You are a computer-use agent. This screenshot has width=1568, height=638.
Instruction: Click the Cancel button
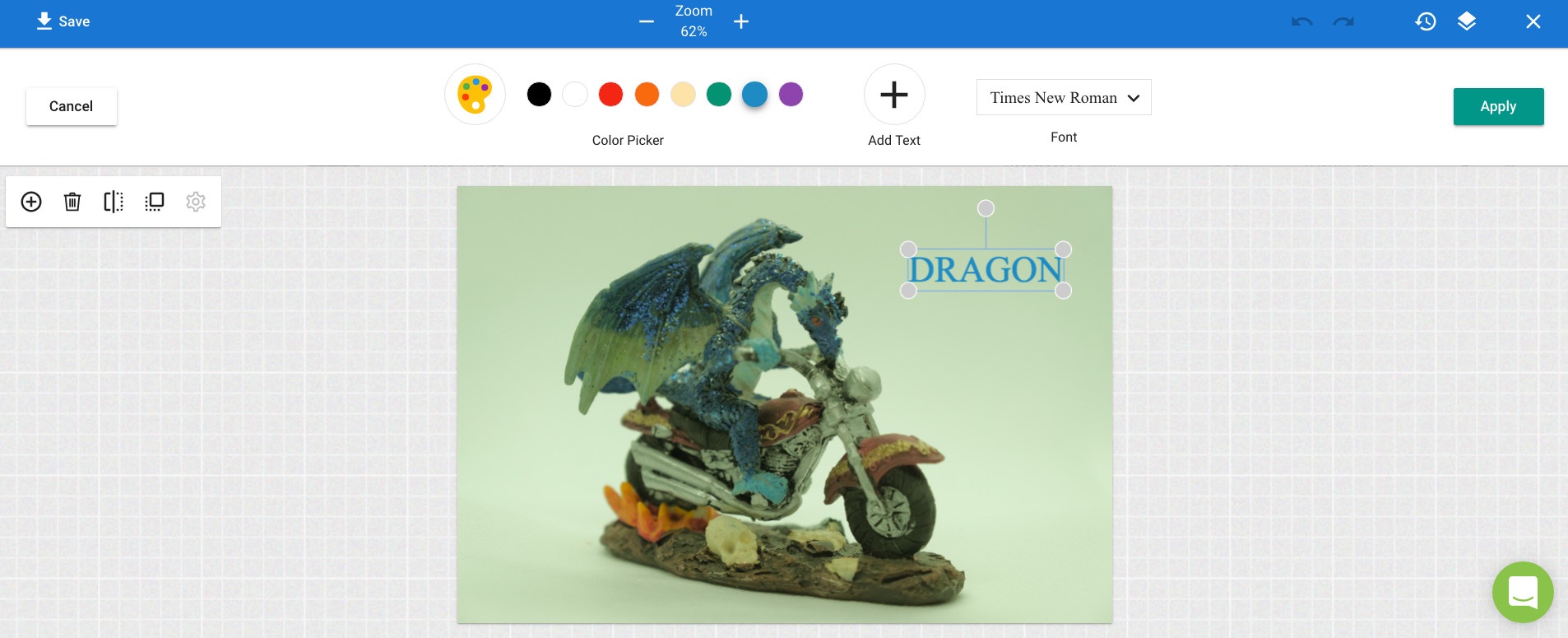[72, 106]
